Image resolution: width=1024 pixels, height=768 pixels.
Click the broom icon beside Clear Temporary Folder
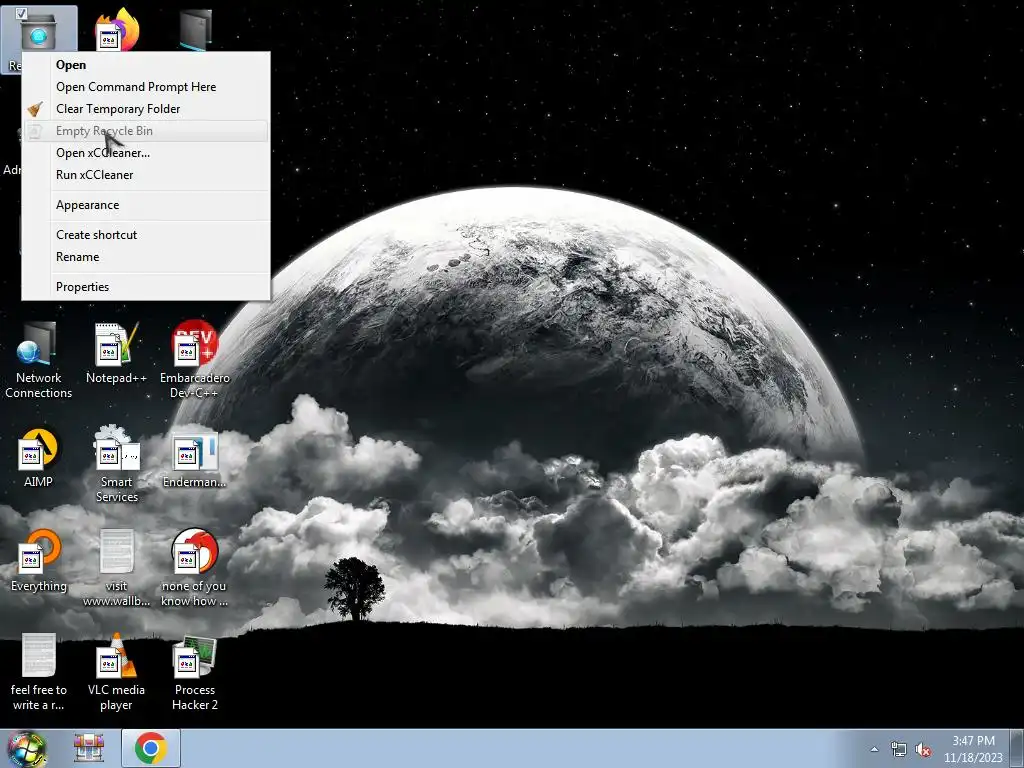click(35, 109)
